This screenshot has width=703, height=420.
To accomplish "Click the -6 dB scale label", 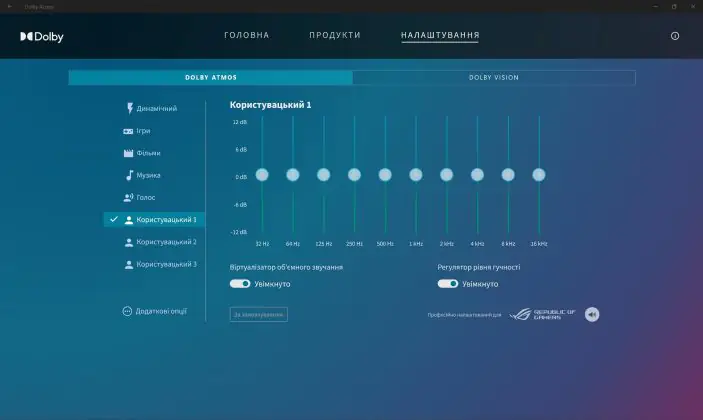I will [240, 205].
